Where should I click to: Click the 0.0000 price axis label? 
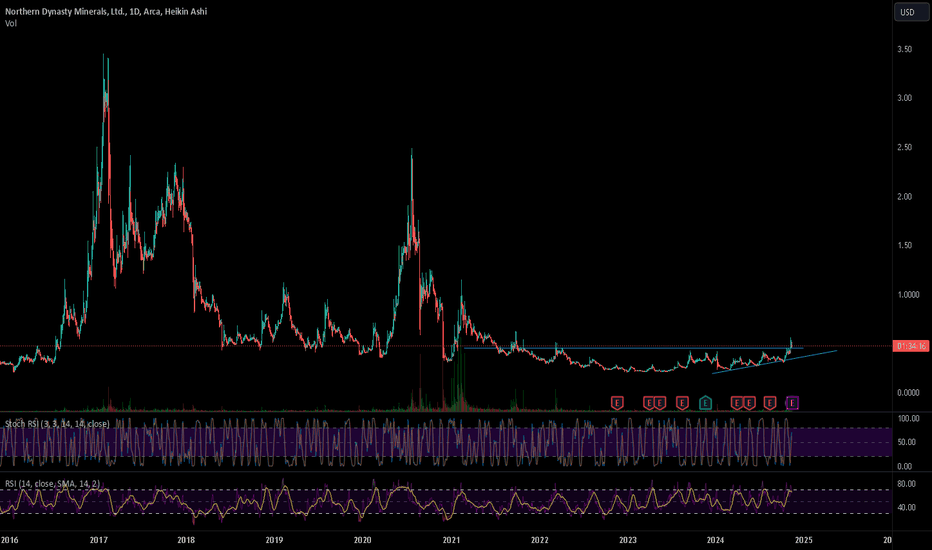[x=908, y=393]
